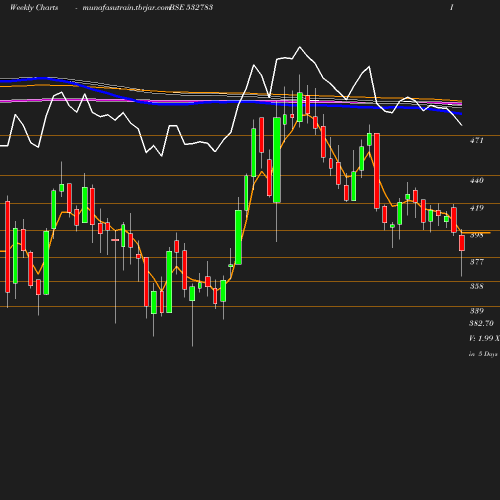Click the 358 price axis label

pos(477,286)
